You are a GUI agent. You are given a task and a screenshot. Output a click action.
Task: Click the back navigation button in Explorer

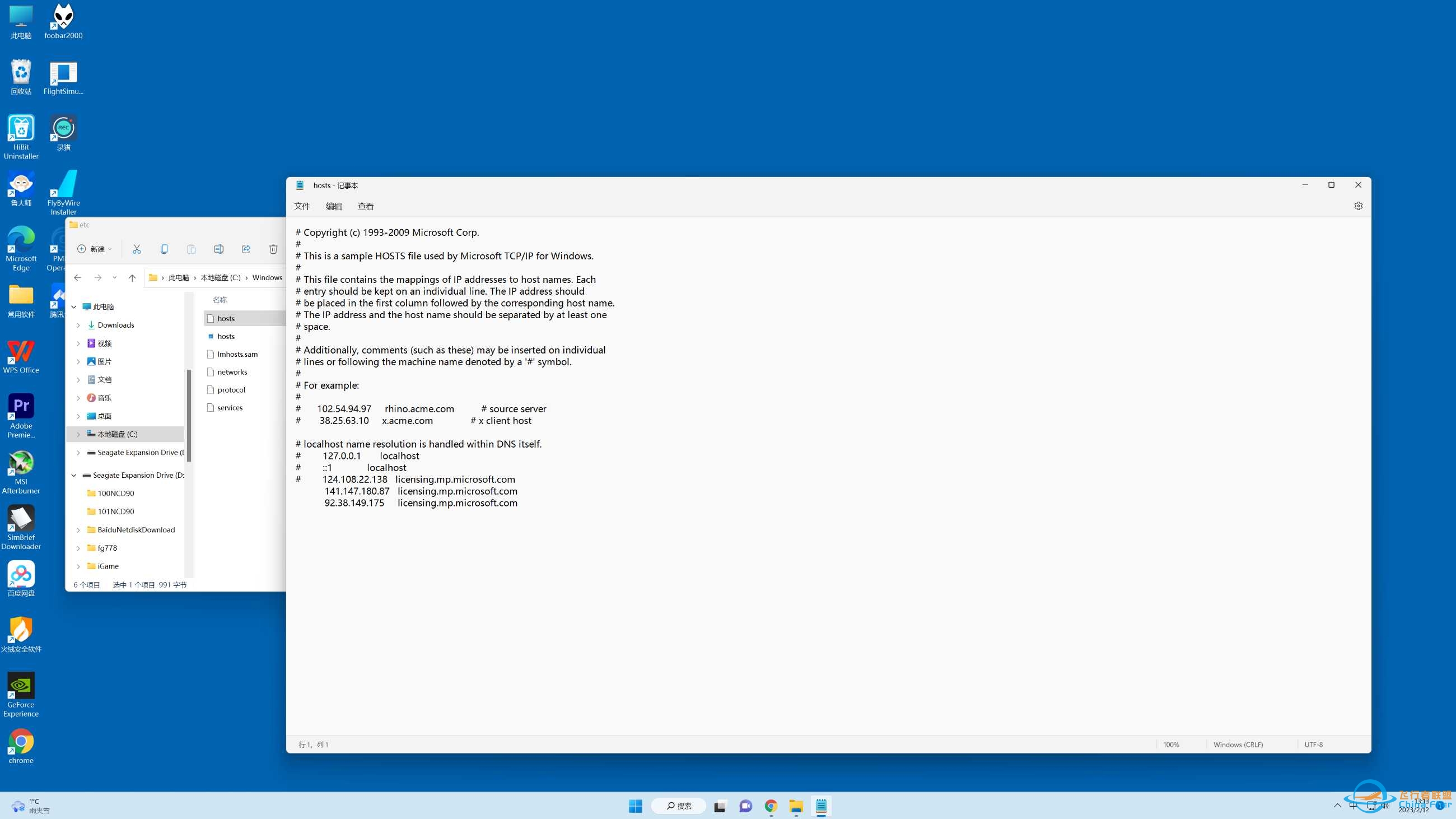77,277
